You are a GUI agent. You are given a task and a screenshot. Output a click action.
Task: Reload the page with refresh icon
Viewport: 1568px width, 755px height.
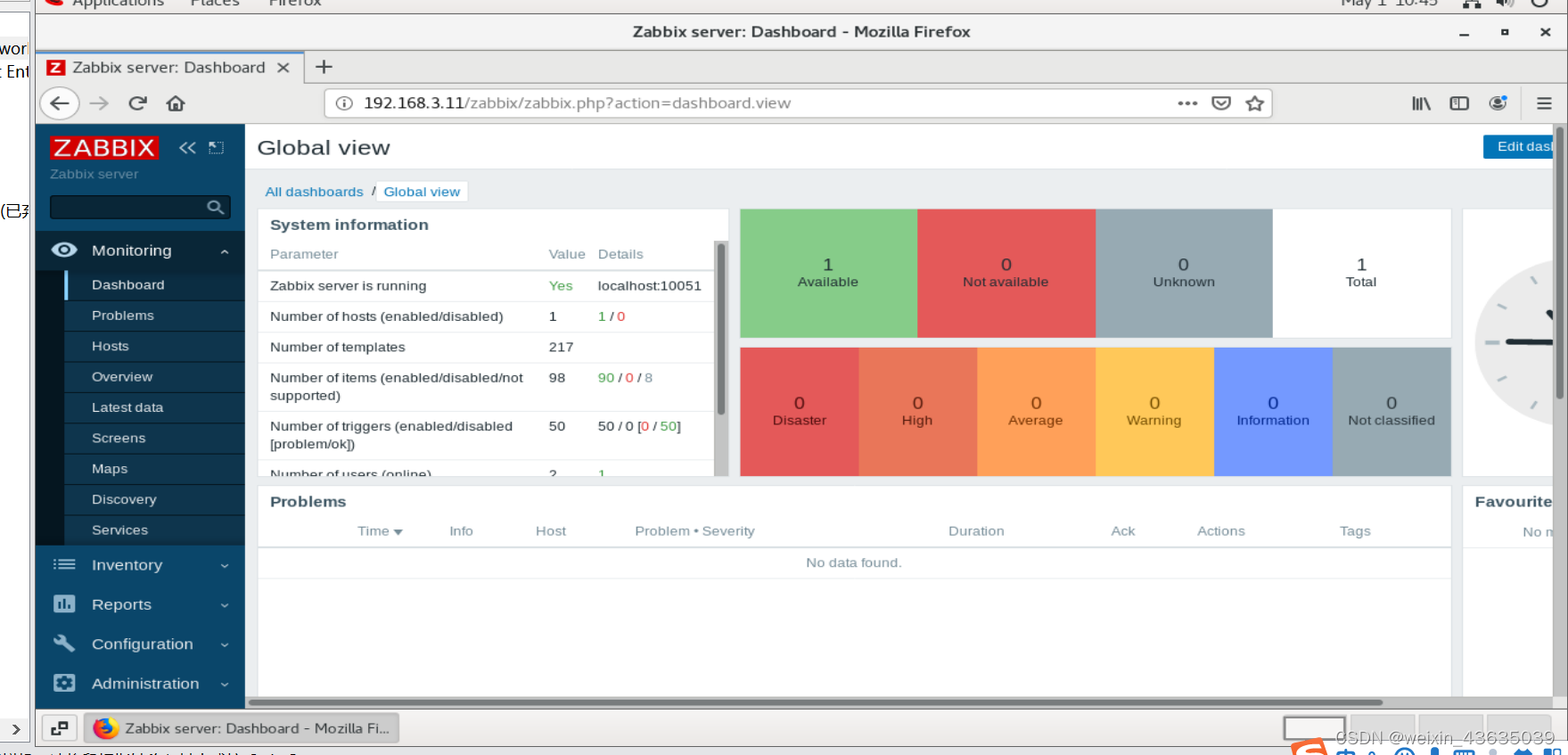(137, 103)
